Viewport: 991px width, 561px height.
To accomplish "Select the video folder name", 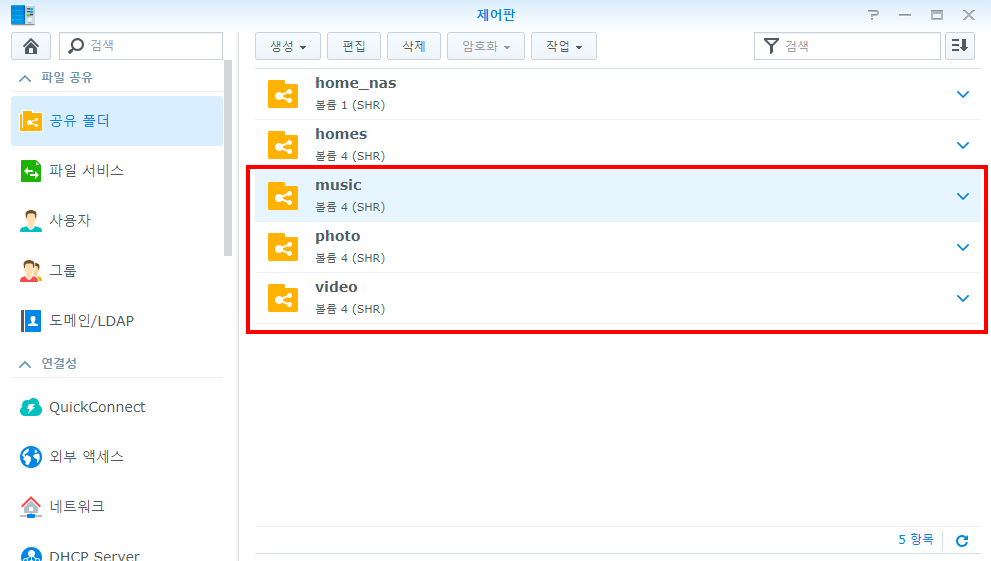I will click(336, 287).
